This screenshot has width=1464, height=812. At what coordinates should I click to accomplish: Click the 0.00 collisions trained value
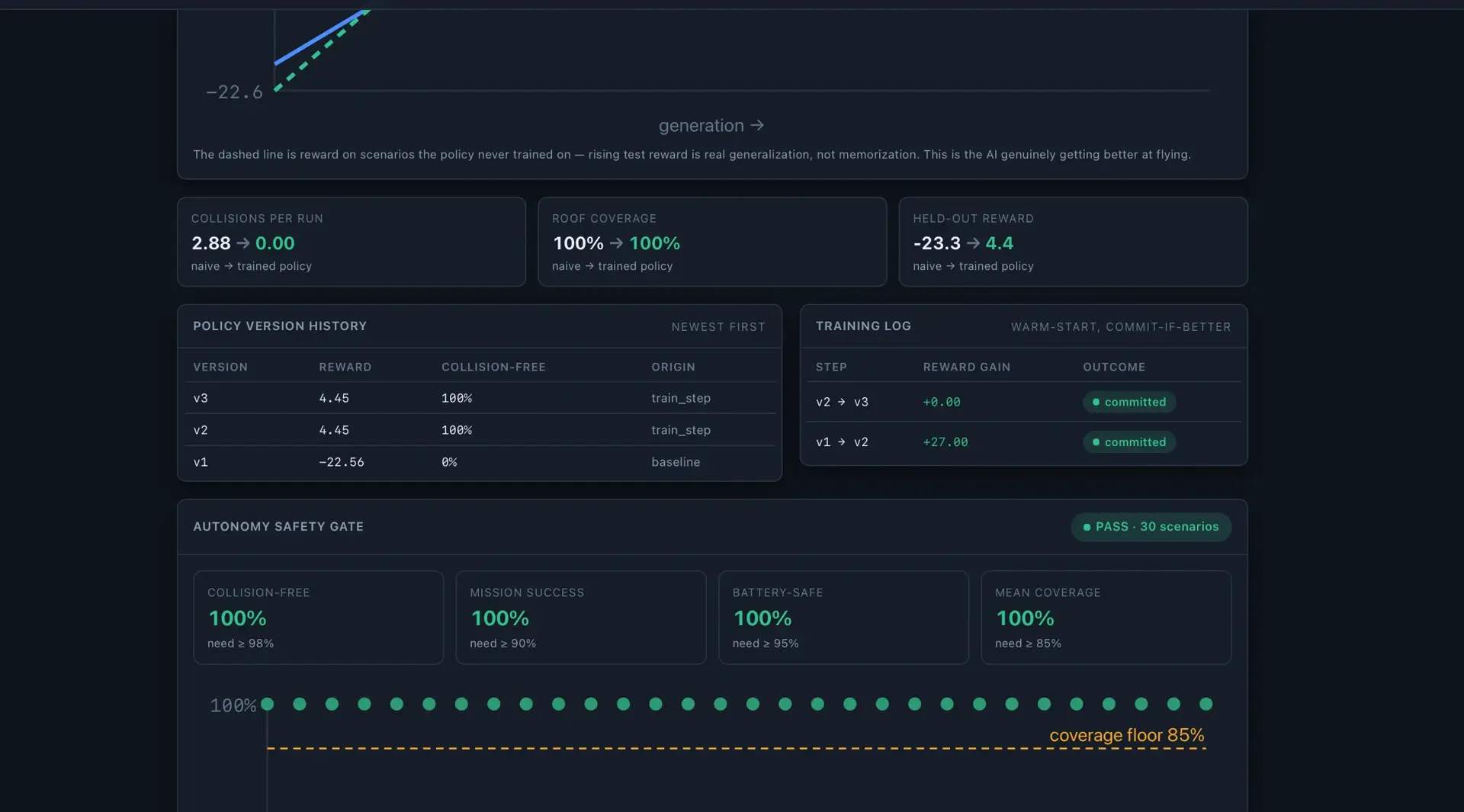click(x=274, y=243)
